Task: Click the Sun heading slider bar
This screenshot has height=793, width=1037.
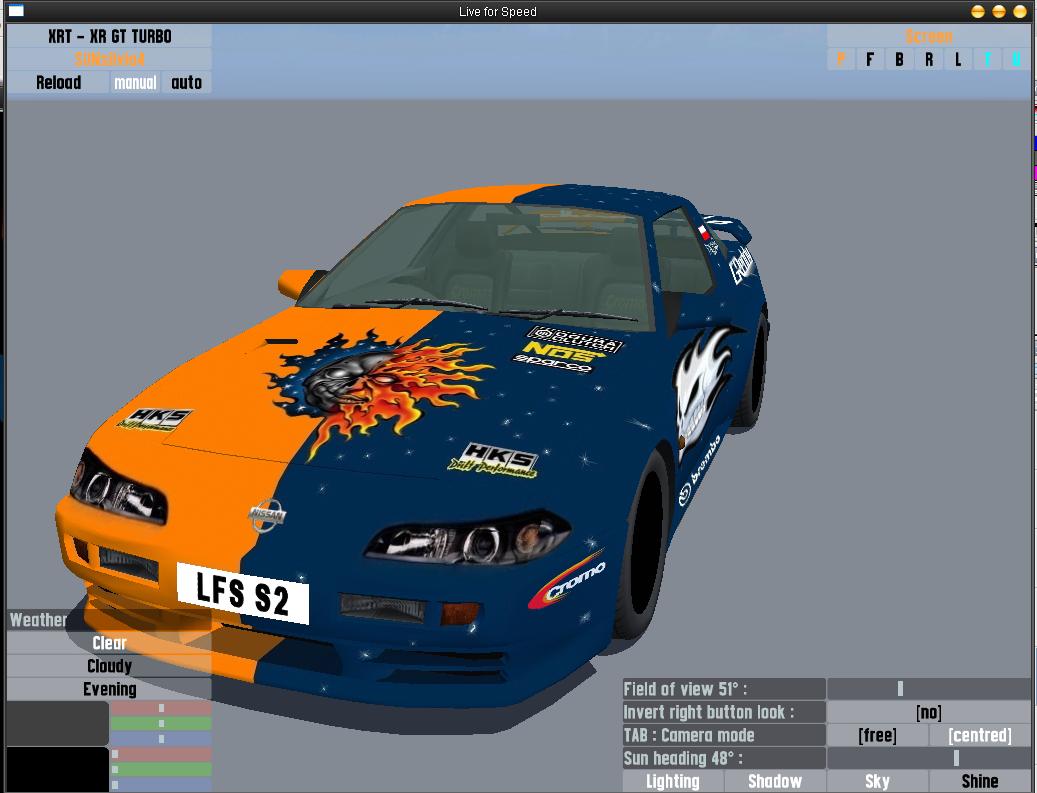Action: tap(929, 758)
